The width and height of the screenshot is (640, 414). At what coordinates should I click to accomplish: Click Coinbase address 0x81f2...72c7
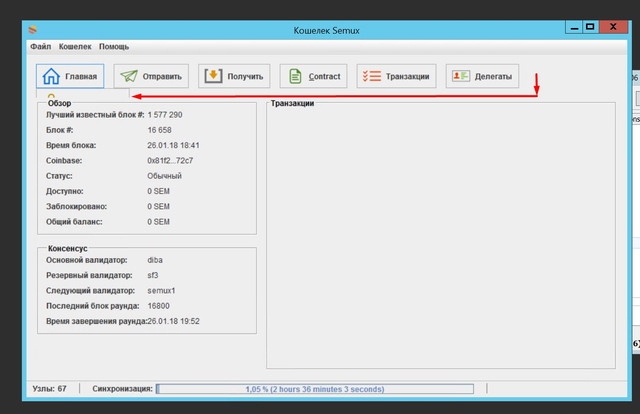(x=170, y=160)
